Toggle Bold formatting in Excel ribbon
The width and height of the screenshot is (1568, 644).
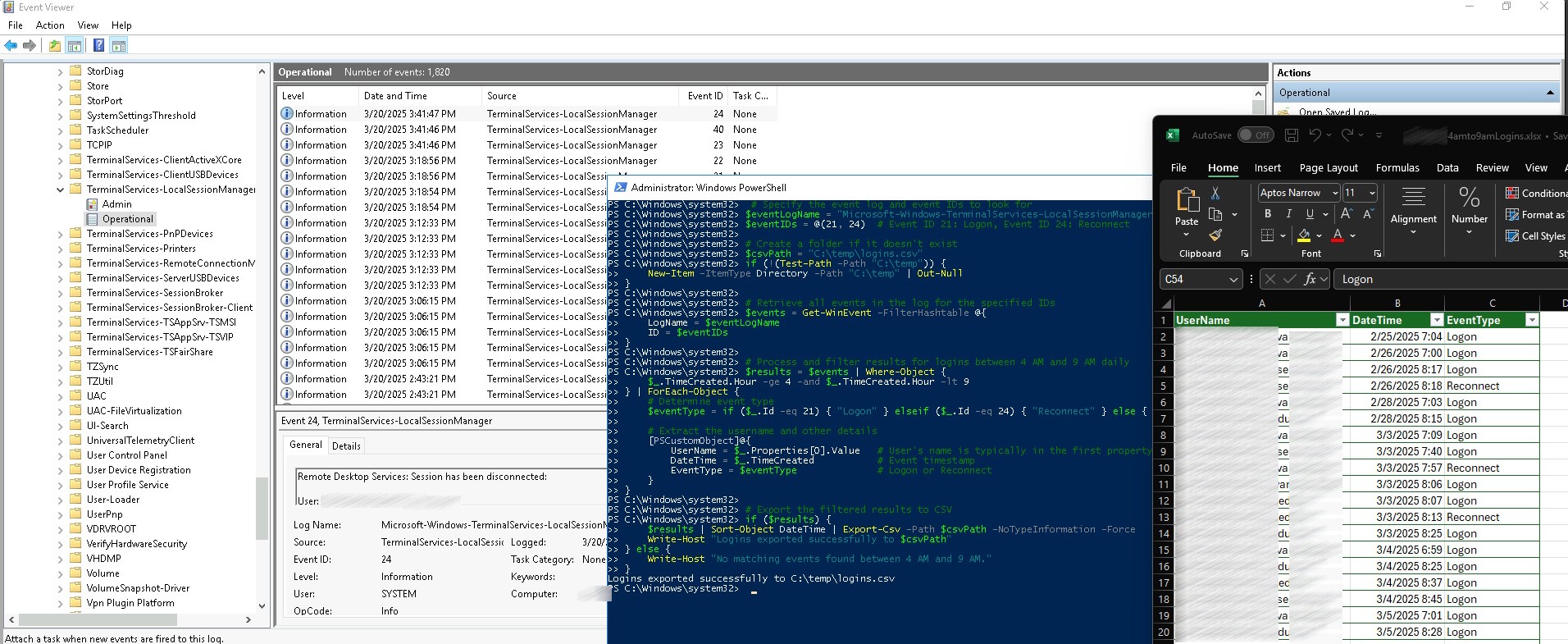click(x=1268, y=214)
